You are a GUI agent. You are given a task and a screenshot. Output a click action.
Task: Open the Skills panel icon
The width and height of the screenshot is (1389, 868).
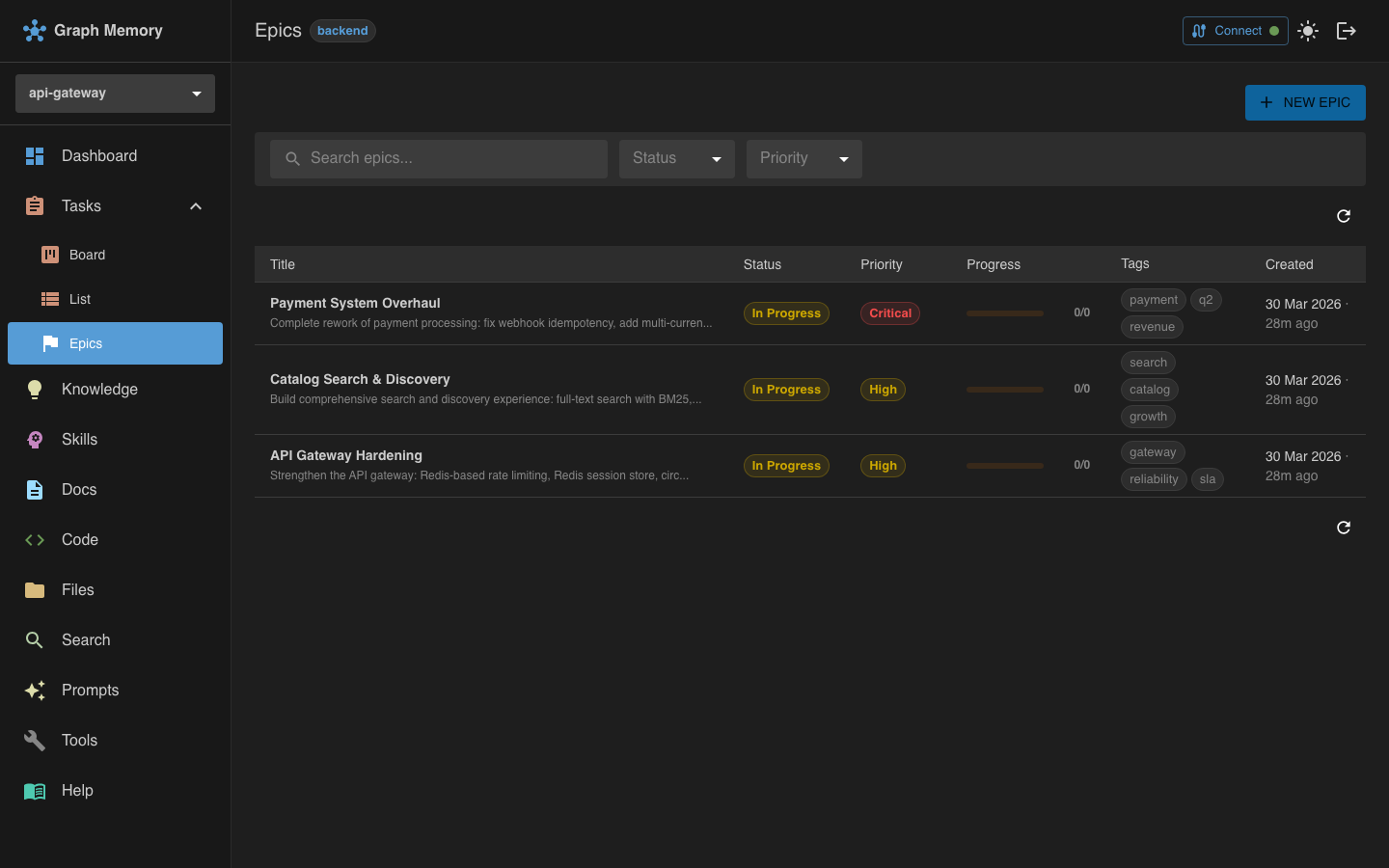click(34, 439)
